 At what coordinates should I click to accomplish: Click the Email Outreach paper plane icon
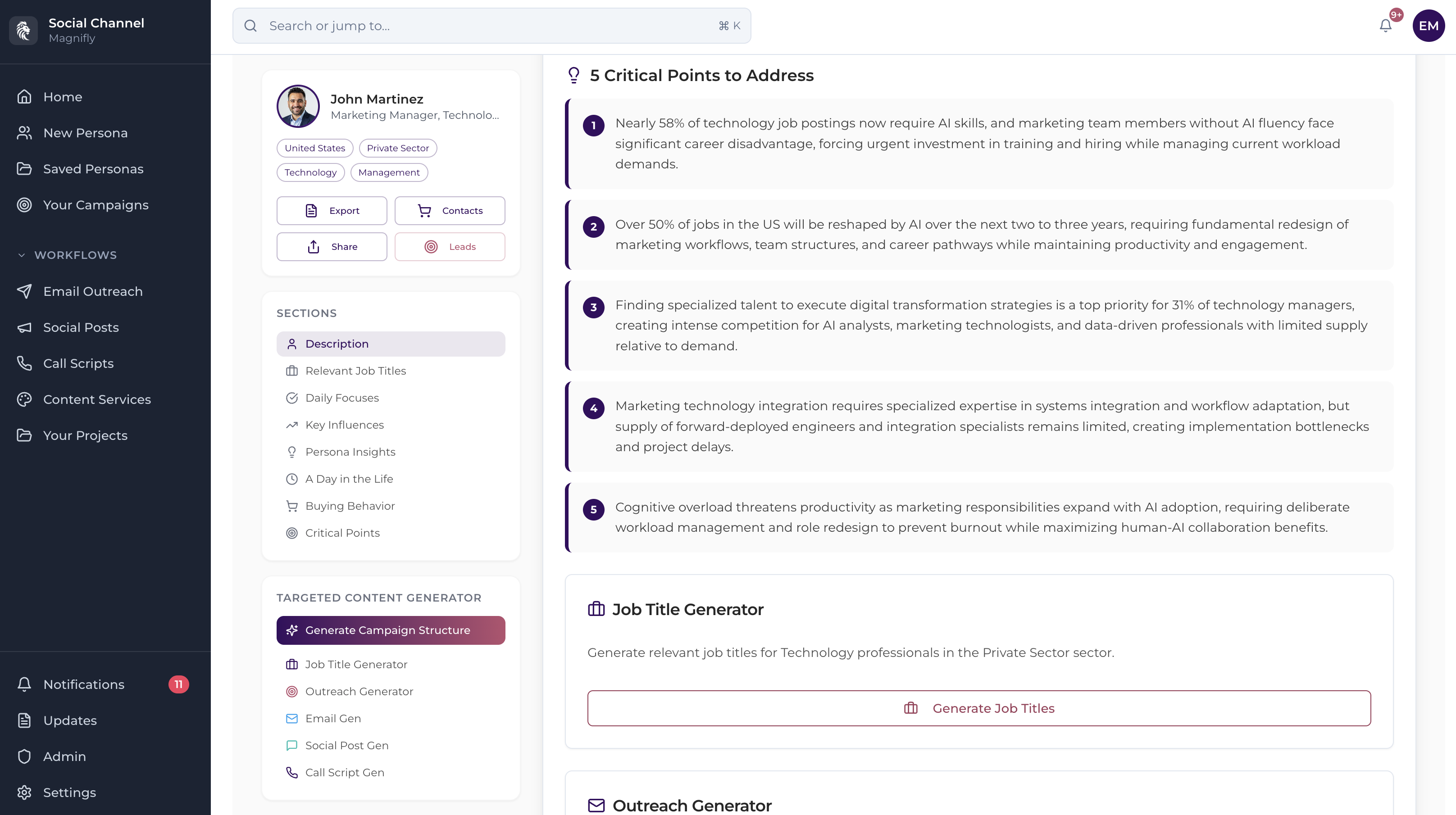(x=24, y=291)
